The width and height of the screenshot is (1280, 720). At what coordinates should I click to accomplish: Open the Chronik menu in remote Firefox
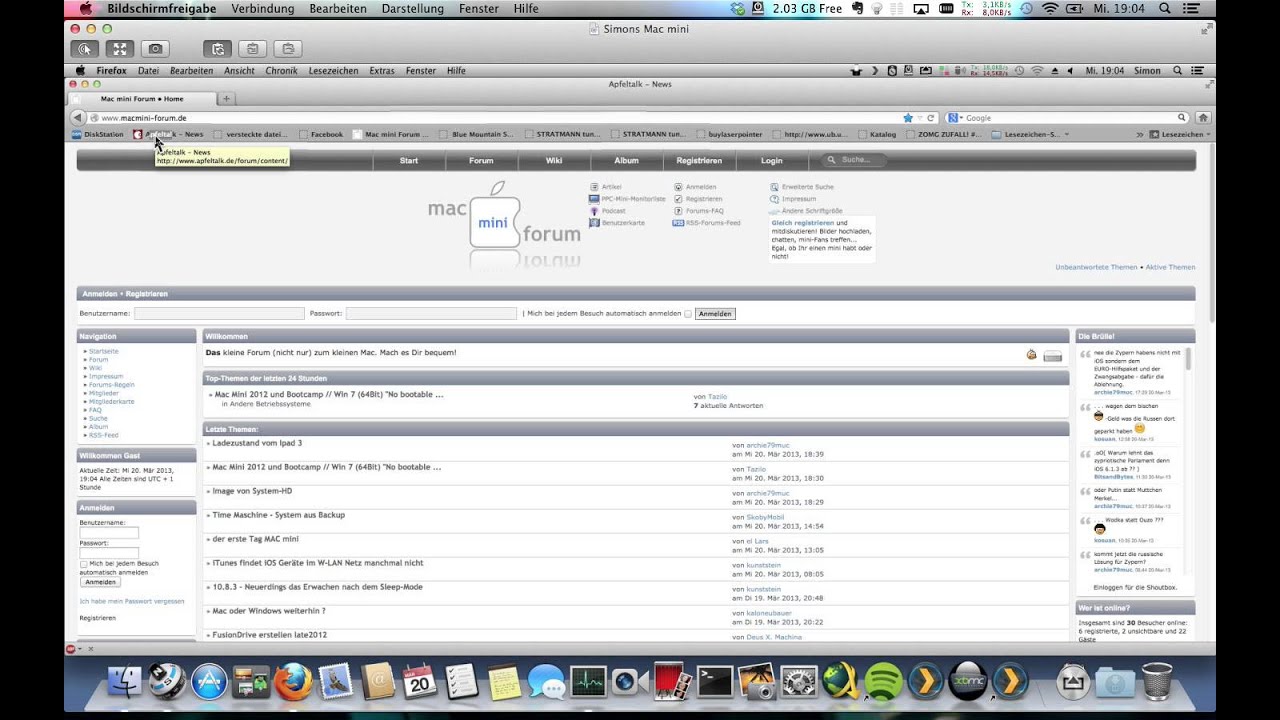pos(282,71)
